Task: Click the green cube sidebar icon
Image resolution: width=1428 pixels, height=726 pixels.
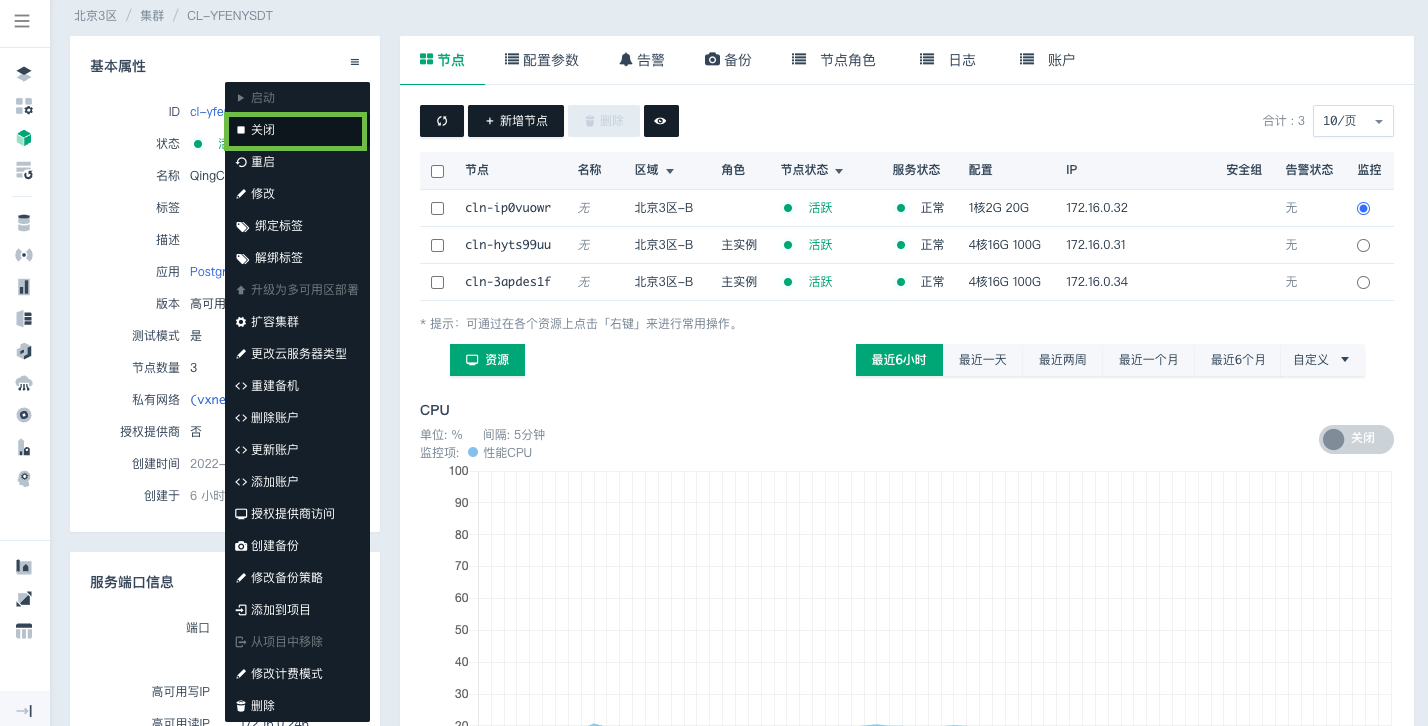Action: [x=24, y=138]
